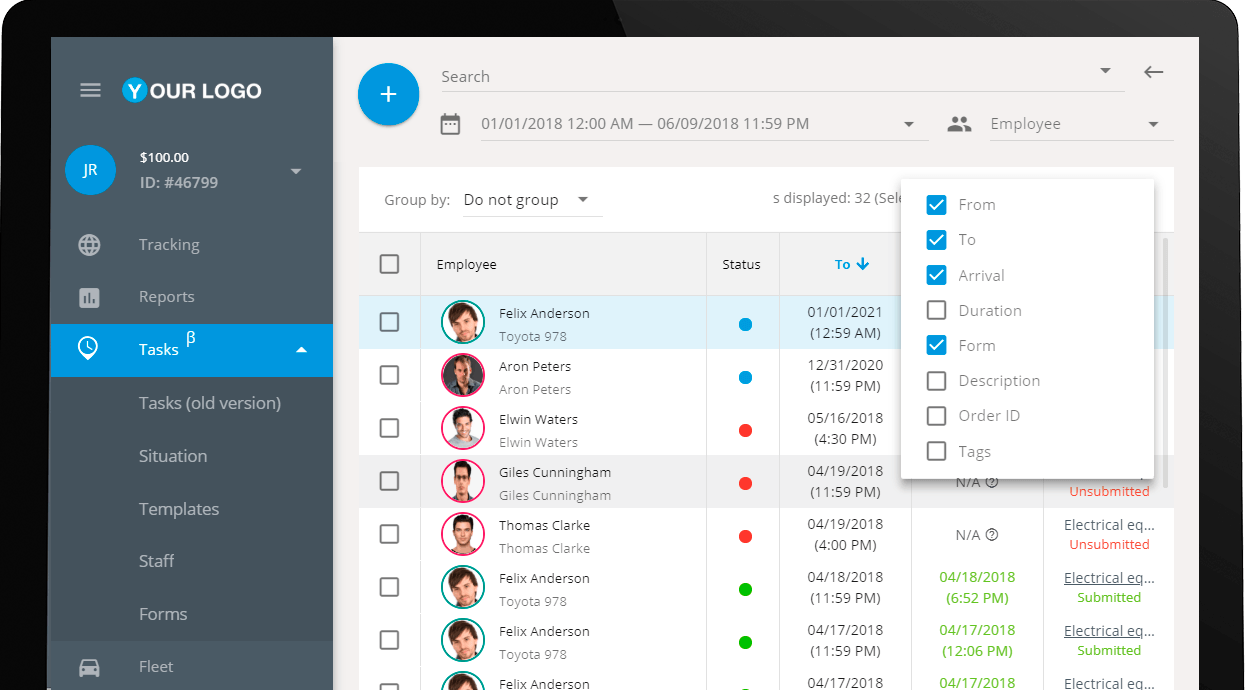Viewport: 1247px width, 690px height.
Task: Click the Fleet car icon
Action: coord(89,667)
